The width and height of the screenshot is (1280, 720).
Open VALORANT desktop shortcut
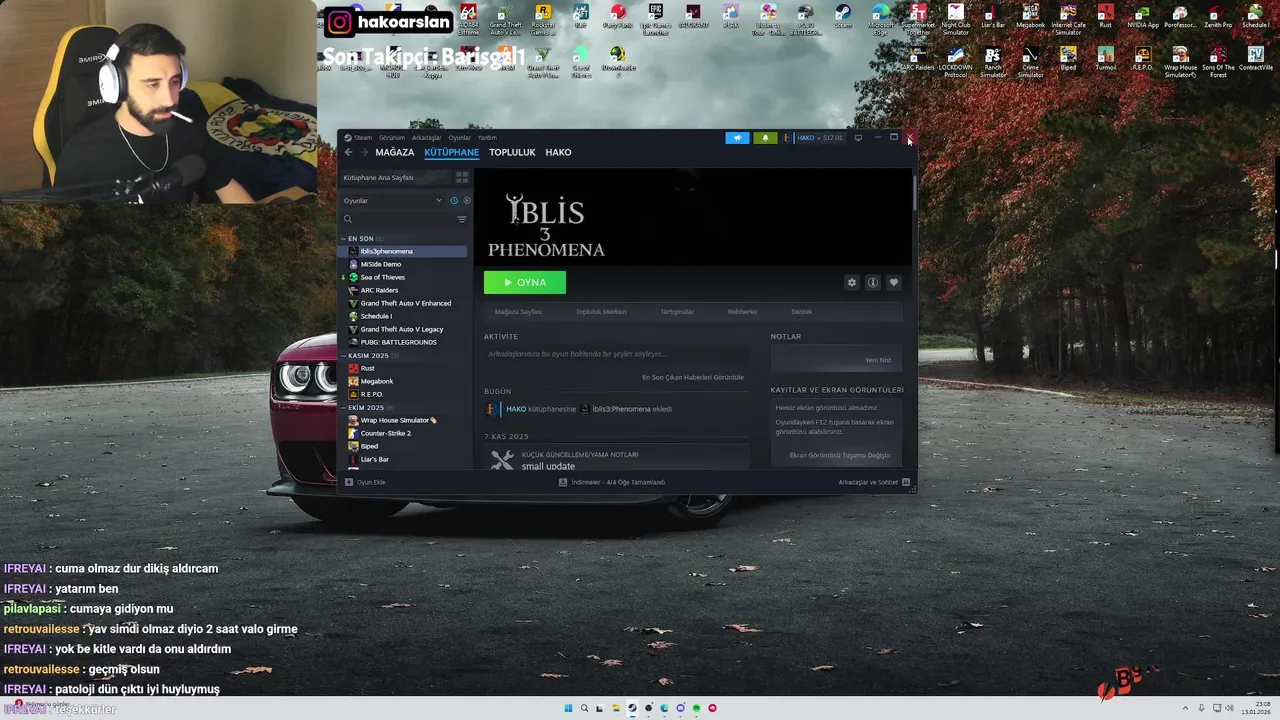click(693, 17)
